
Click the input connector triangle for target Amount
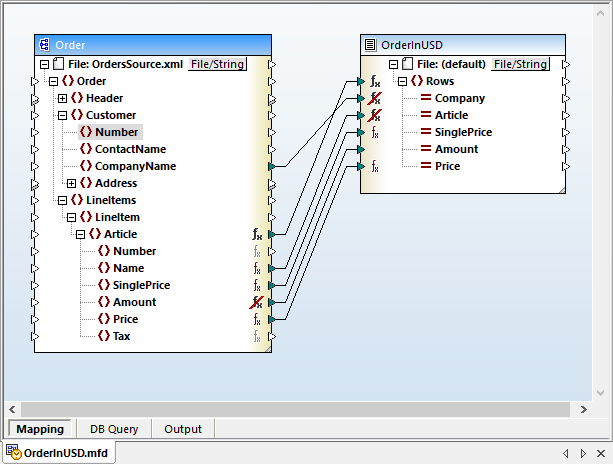click(x=362, y=149)
